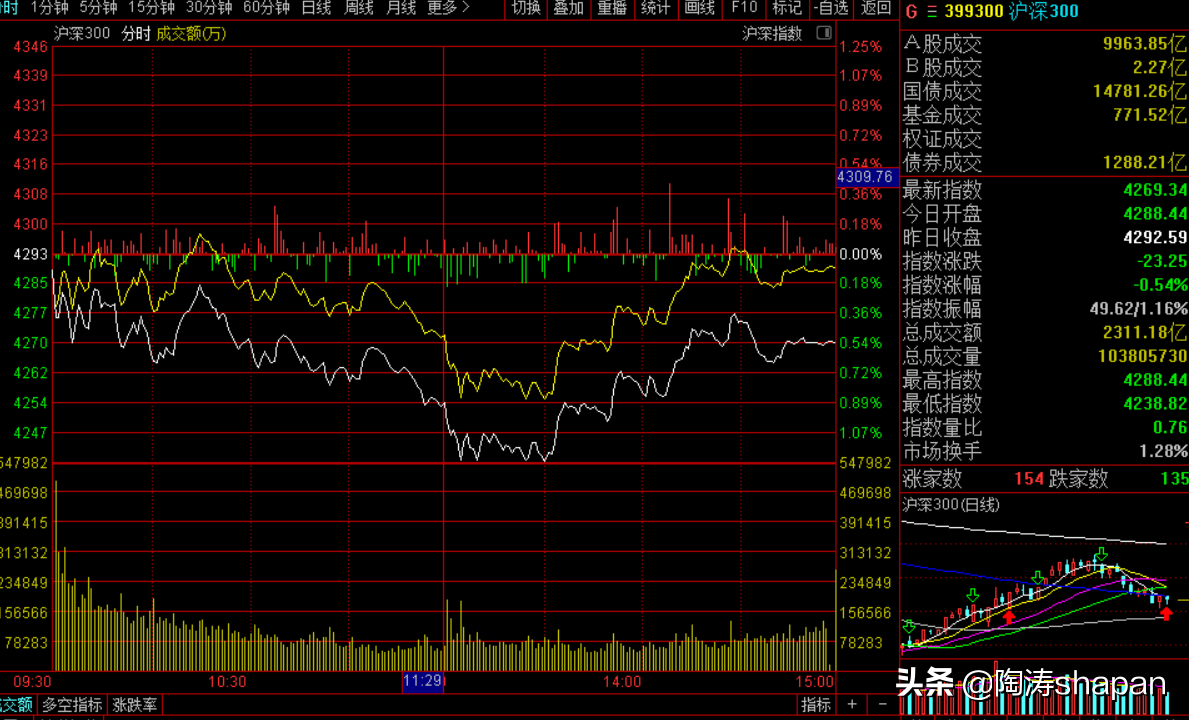Click the 14:00 time axis label
Image resolution: width=1189 pixels, height=720 pixels.
pyautogui.click(x=622, y=682)
